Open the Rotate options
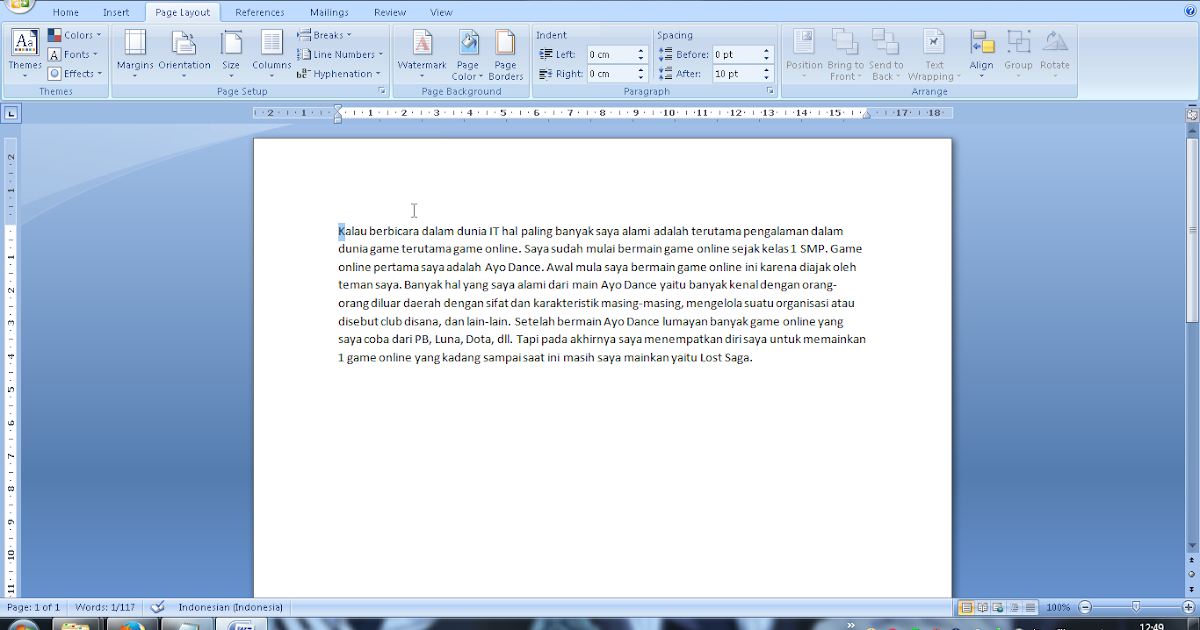The width and height of the screenshot is (1200, 630). pos(1055,54)
